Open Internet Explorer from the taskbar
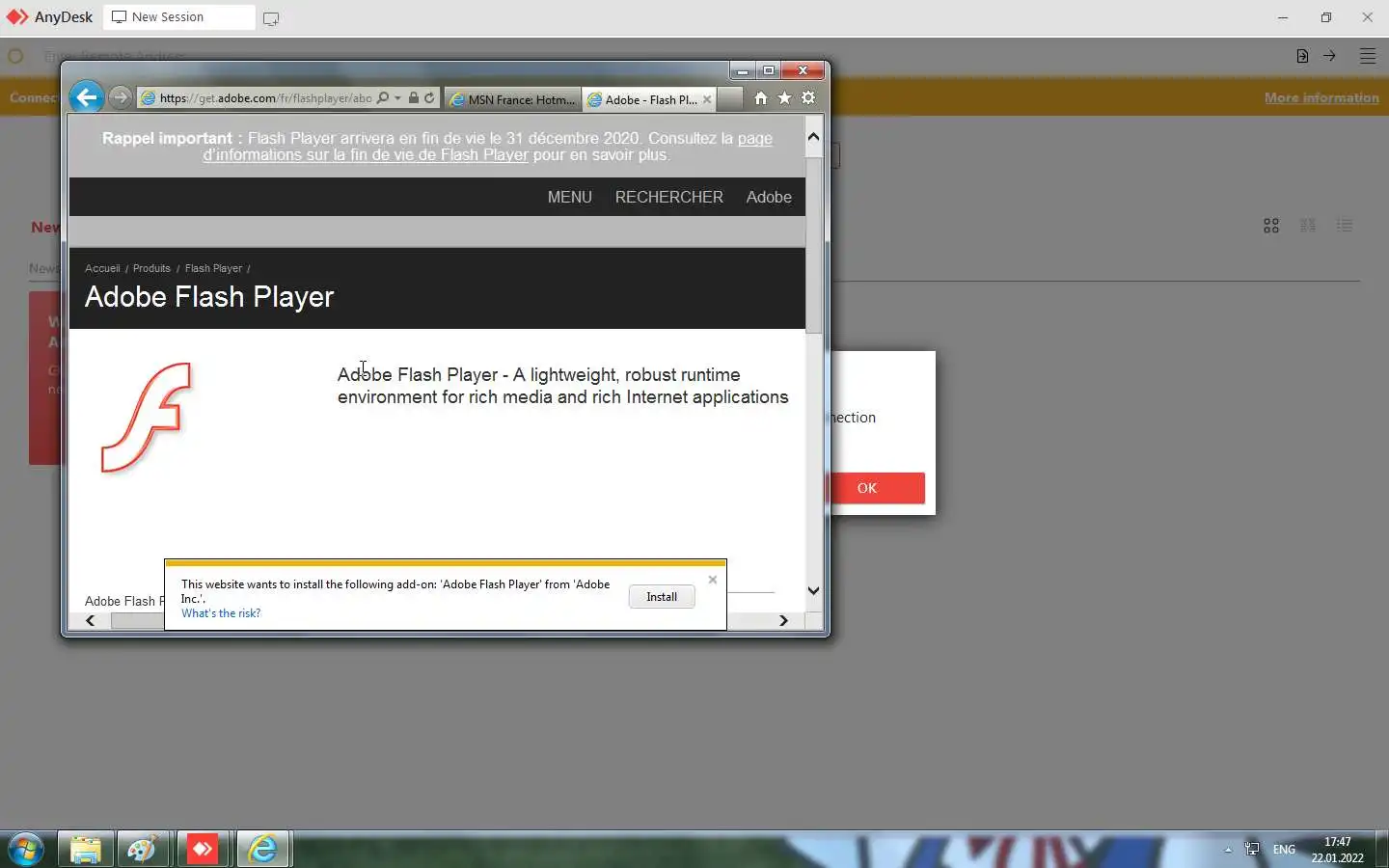 262,850
